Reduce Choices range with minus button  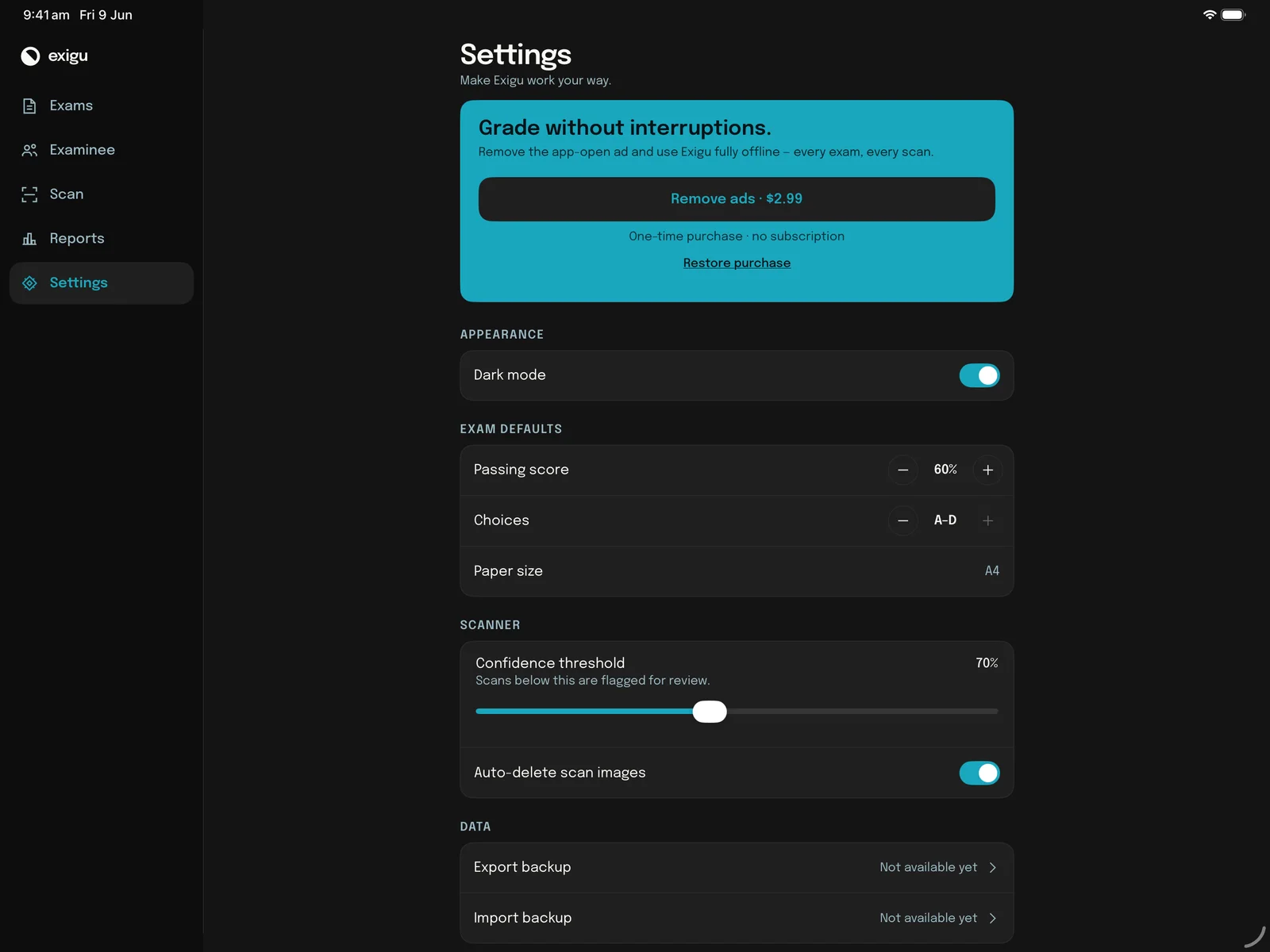pyautogui.click(x=902, y=521)
